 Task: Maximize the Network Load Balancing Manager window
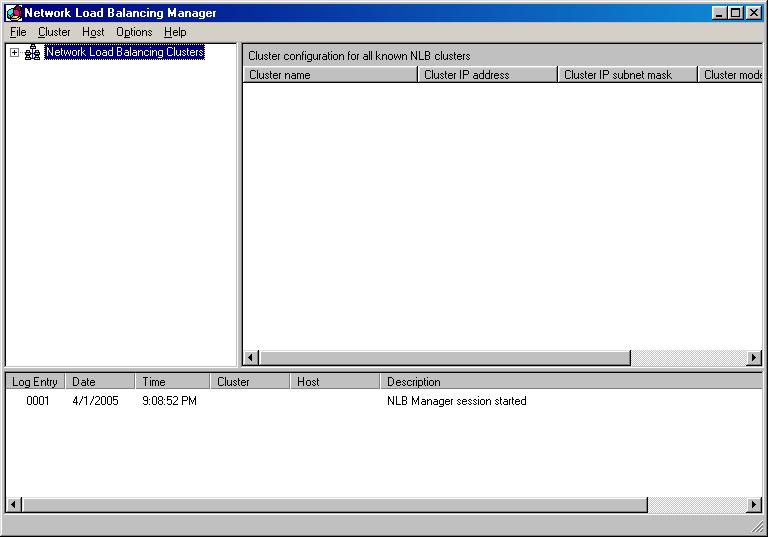tap(736, 13)
